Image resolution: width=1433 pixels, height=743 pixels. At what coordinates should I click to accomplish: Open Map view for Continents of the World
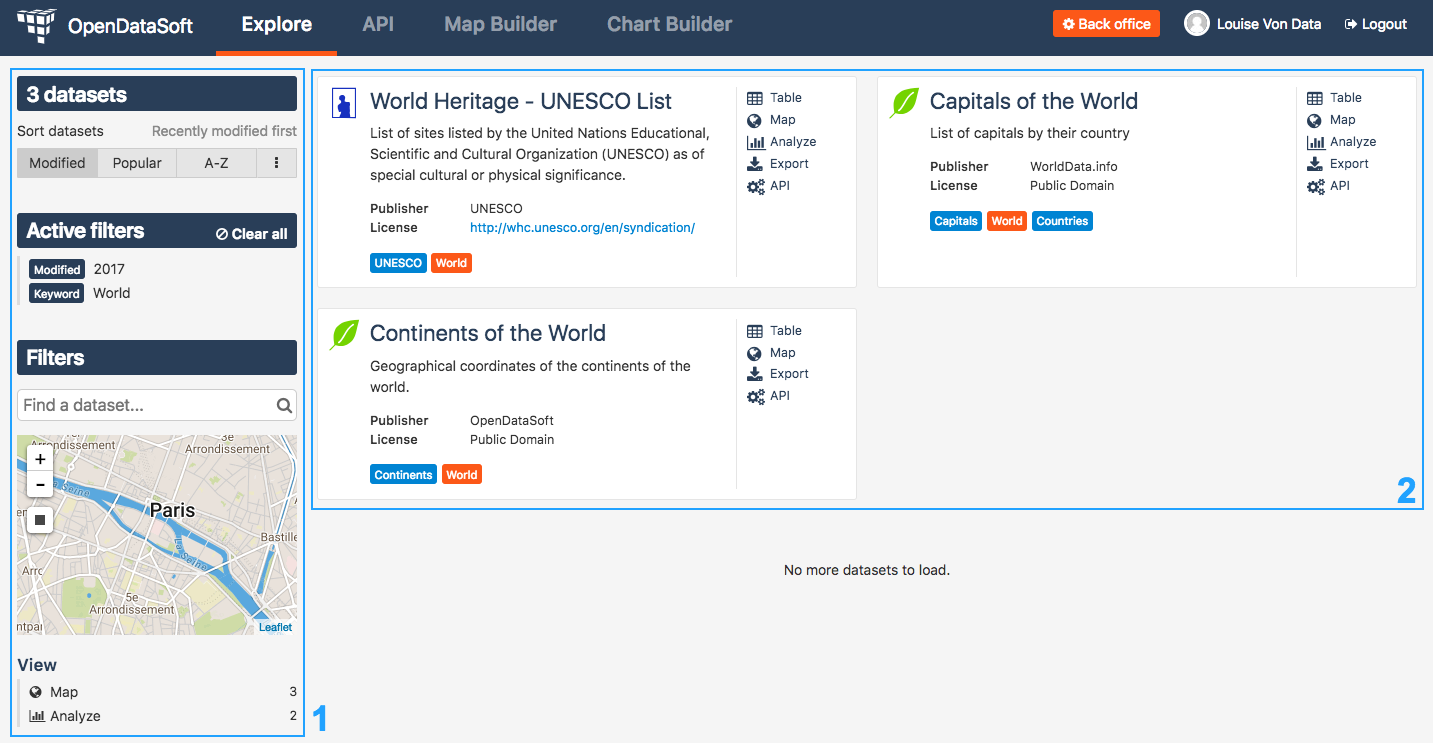(x=771, y=353)
